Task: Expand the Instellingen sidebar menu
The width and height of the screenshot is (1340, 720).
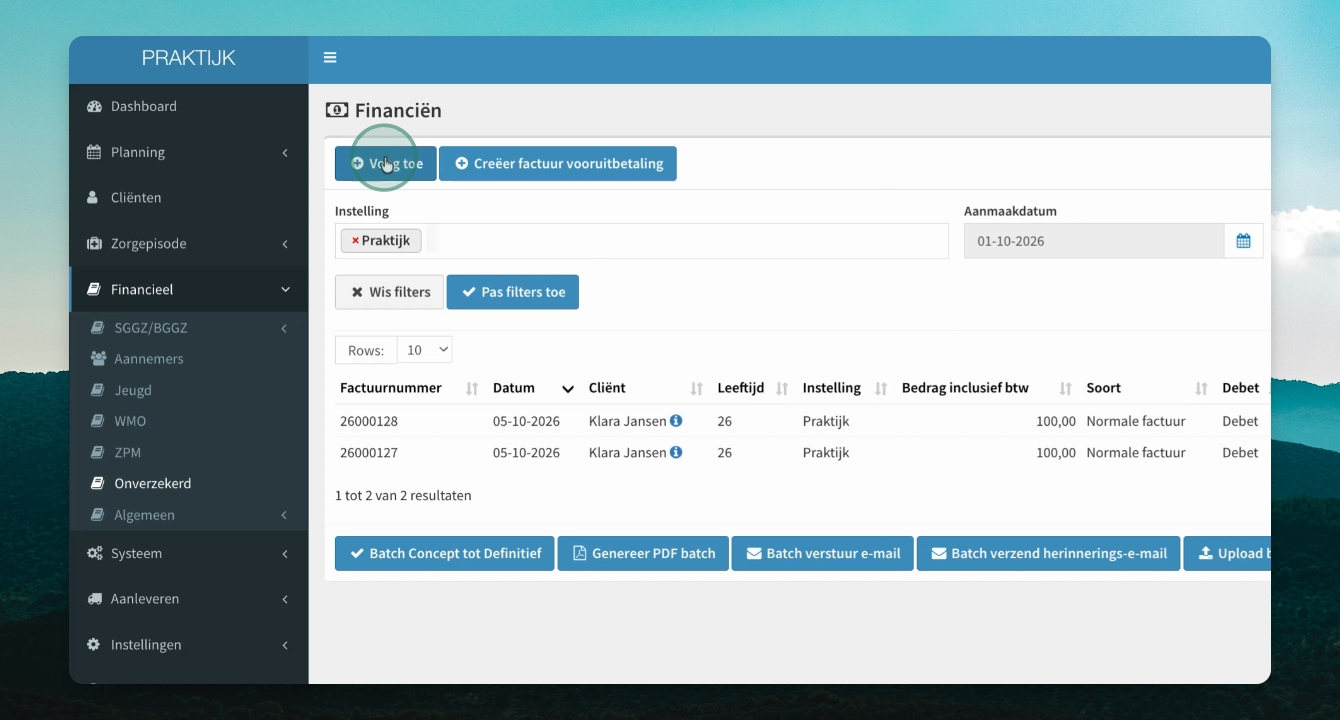Action: tap(189, 645)
